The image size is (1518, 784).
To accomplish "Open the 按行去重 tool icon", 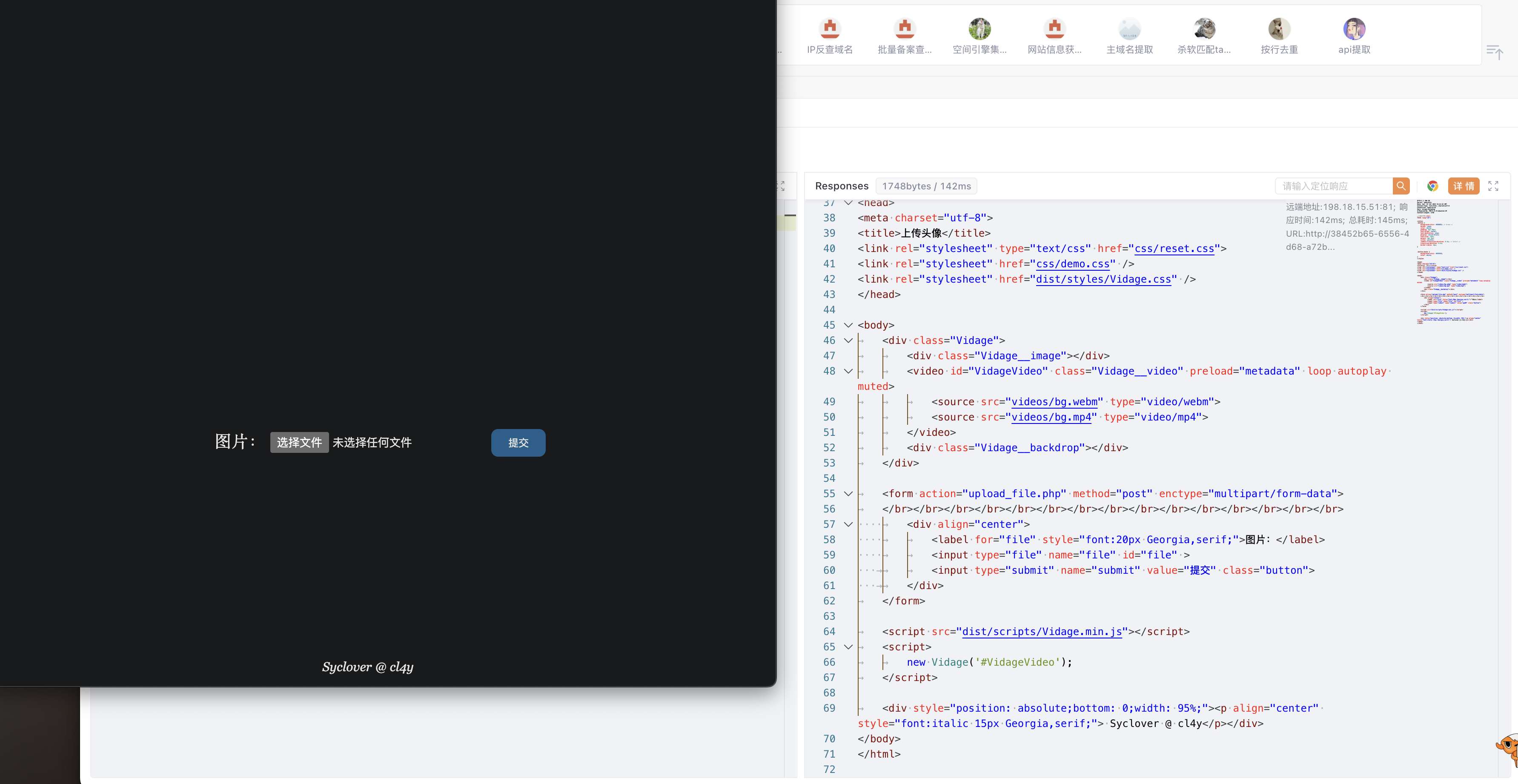I will coord(1279,29).
